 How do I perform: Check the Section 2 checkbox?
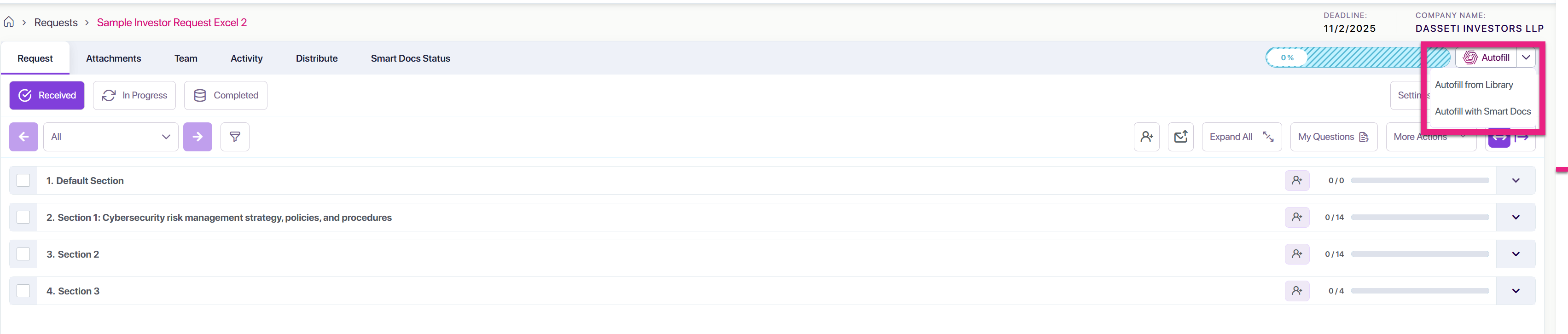point(23,253)
